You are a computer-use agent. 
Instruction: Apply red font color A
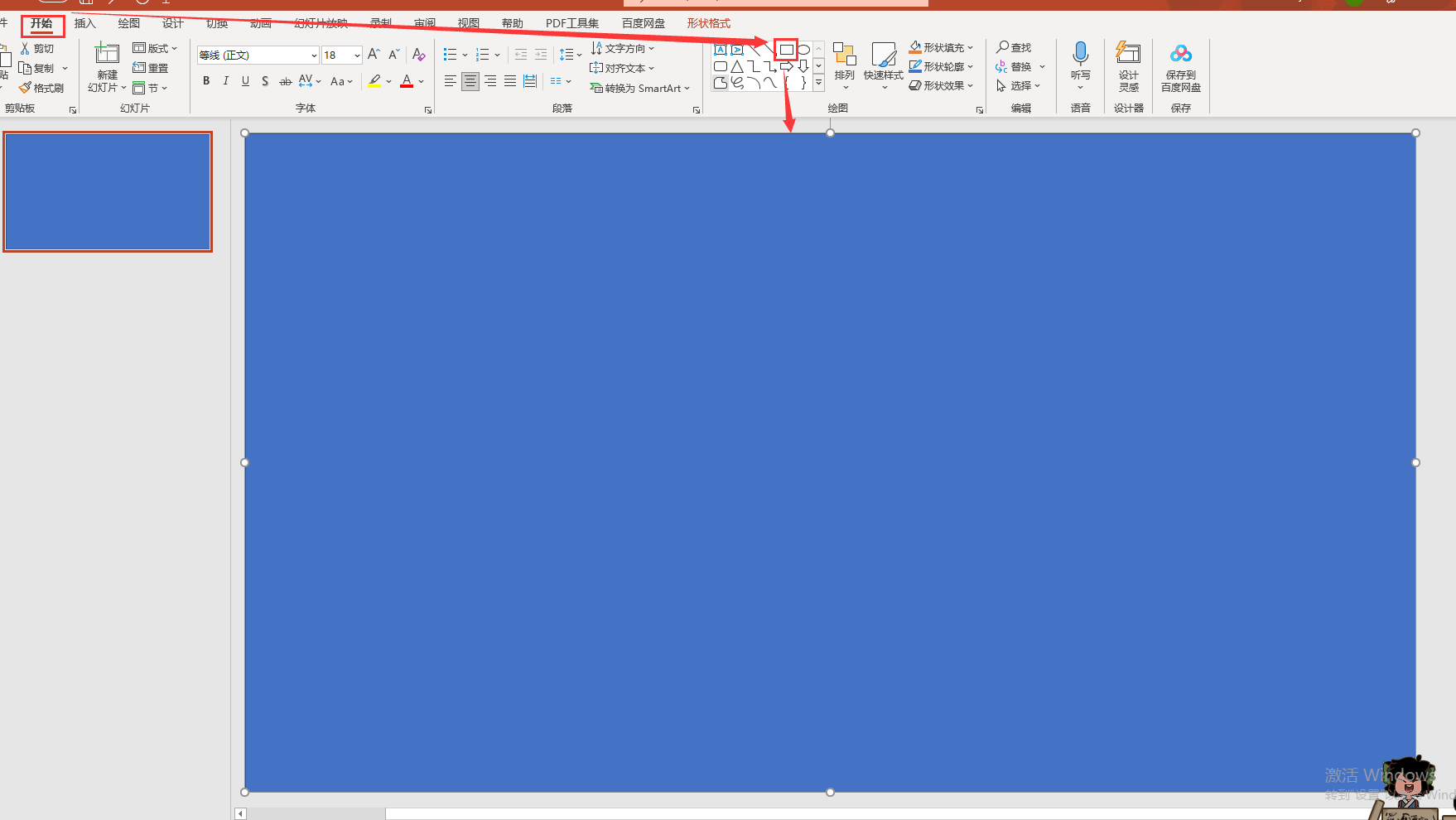[407, 81]
